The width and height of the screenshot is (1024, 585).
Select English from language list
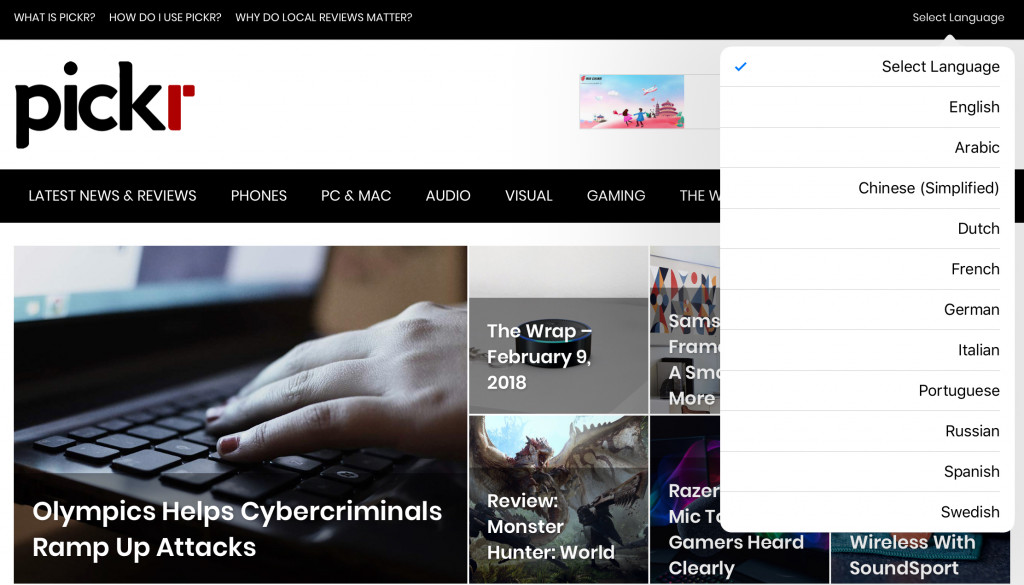[x=867, y=107]
